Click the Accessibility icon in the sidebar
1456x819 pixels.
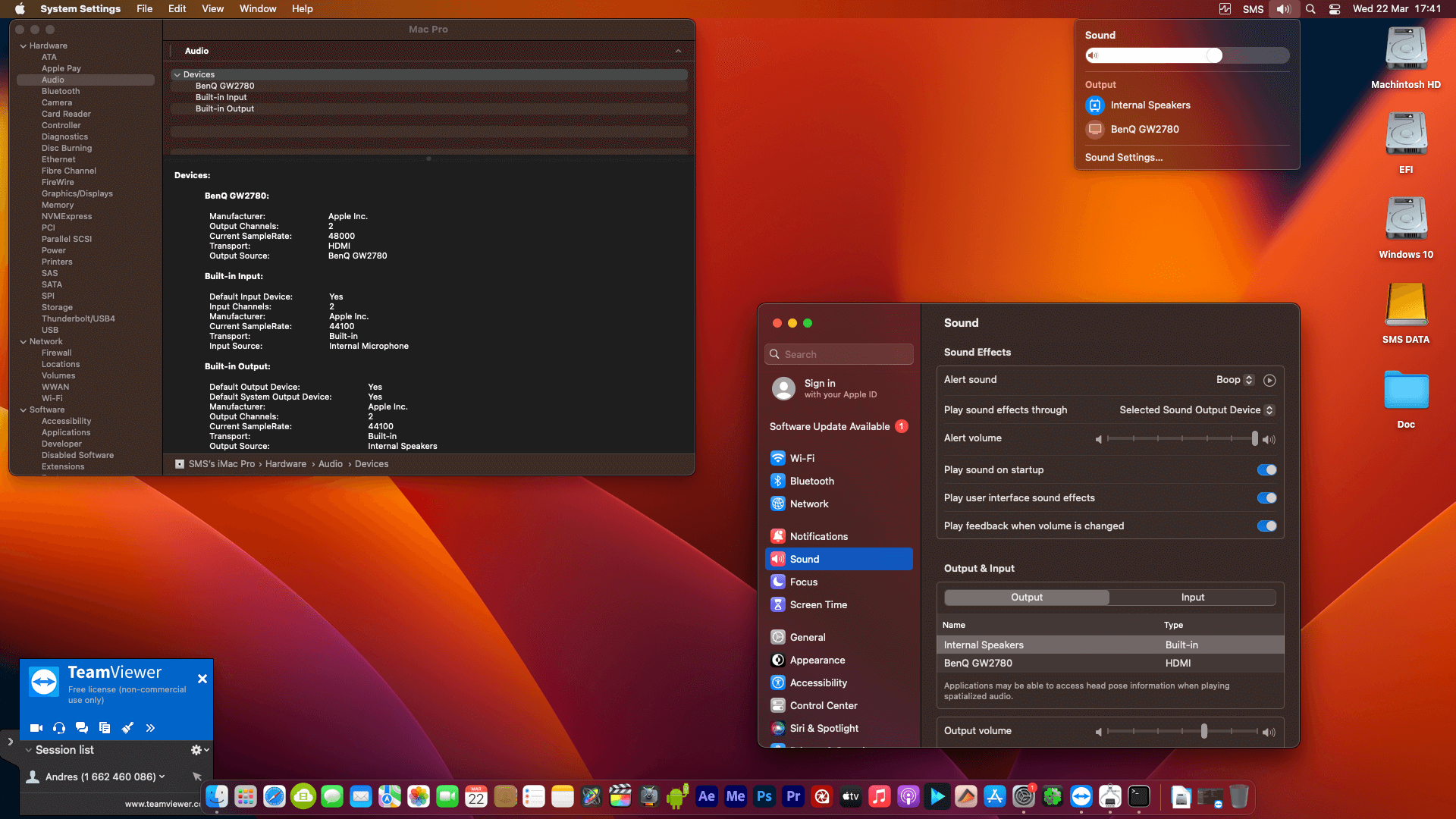(778, 682)
